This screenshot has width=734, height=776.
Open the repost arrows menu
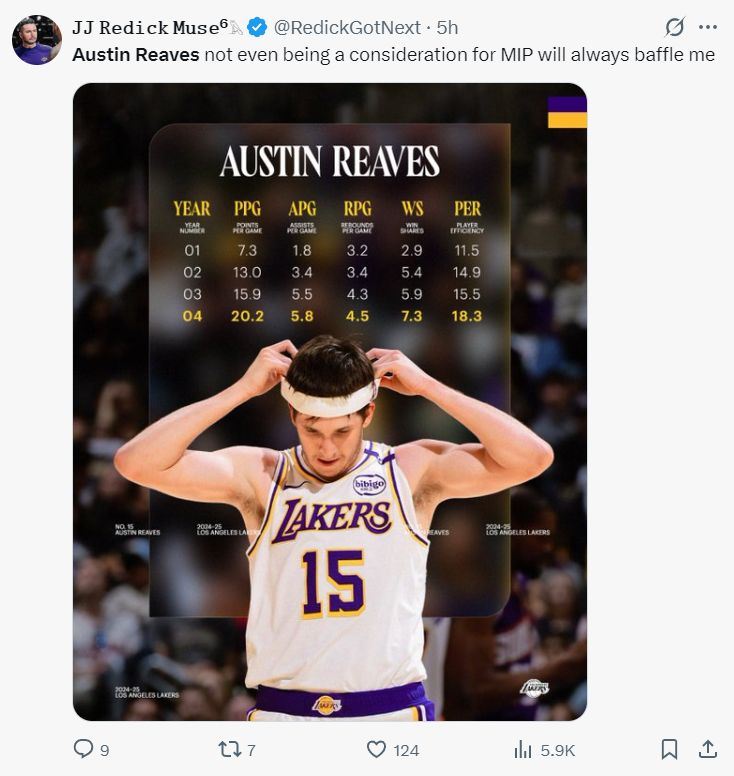click(228, 749)
